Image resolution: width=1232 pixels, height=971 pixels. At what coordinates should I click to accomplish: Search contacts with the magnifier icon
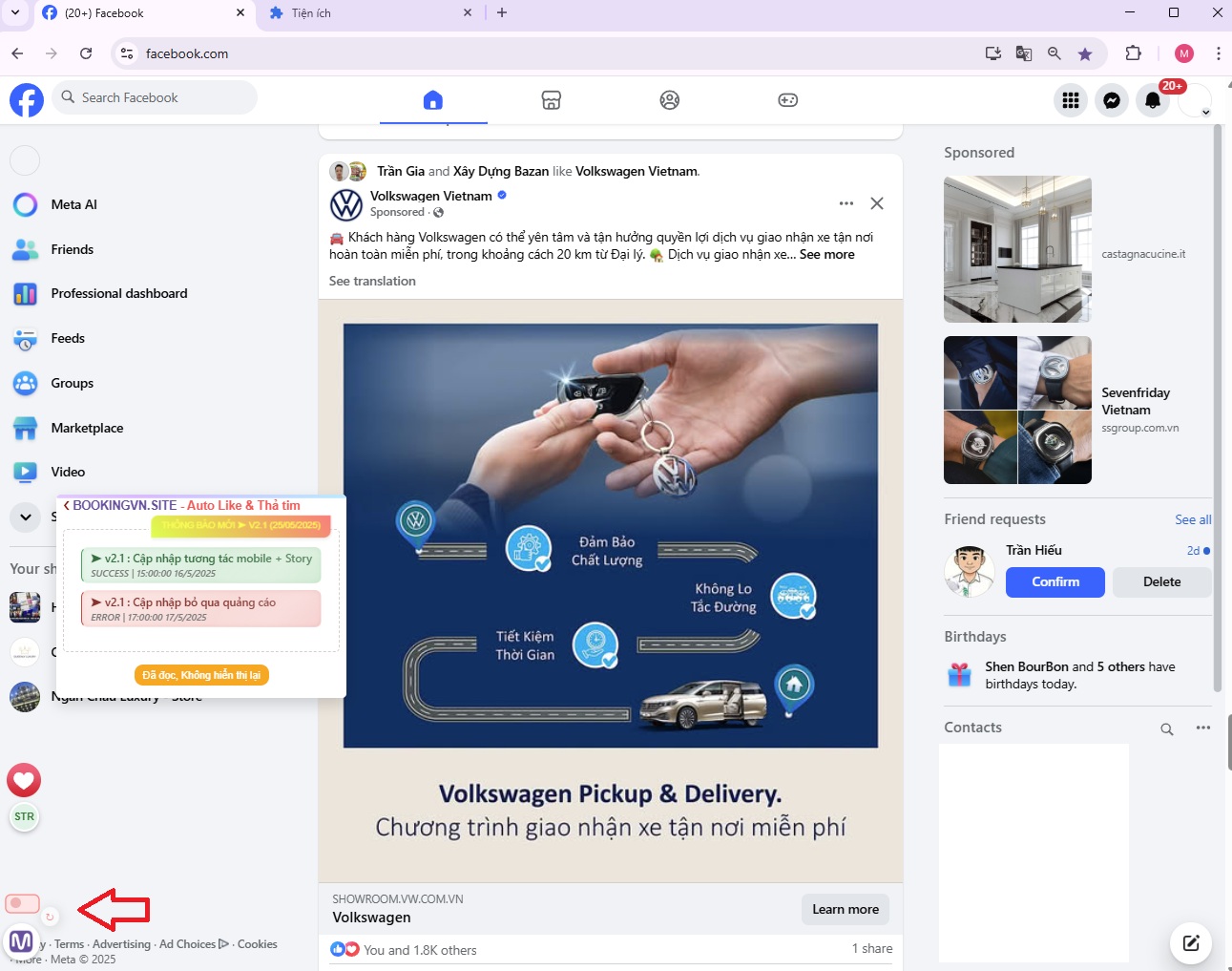tap(1167, 729)
